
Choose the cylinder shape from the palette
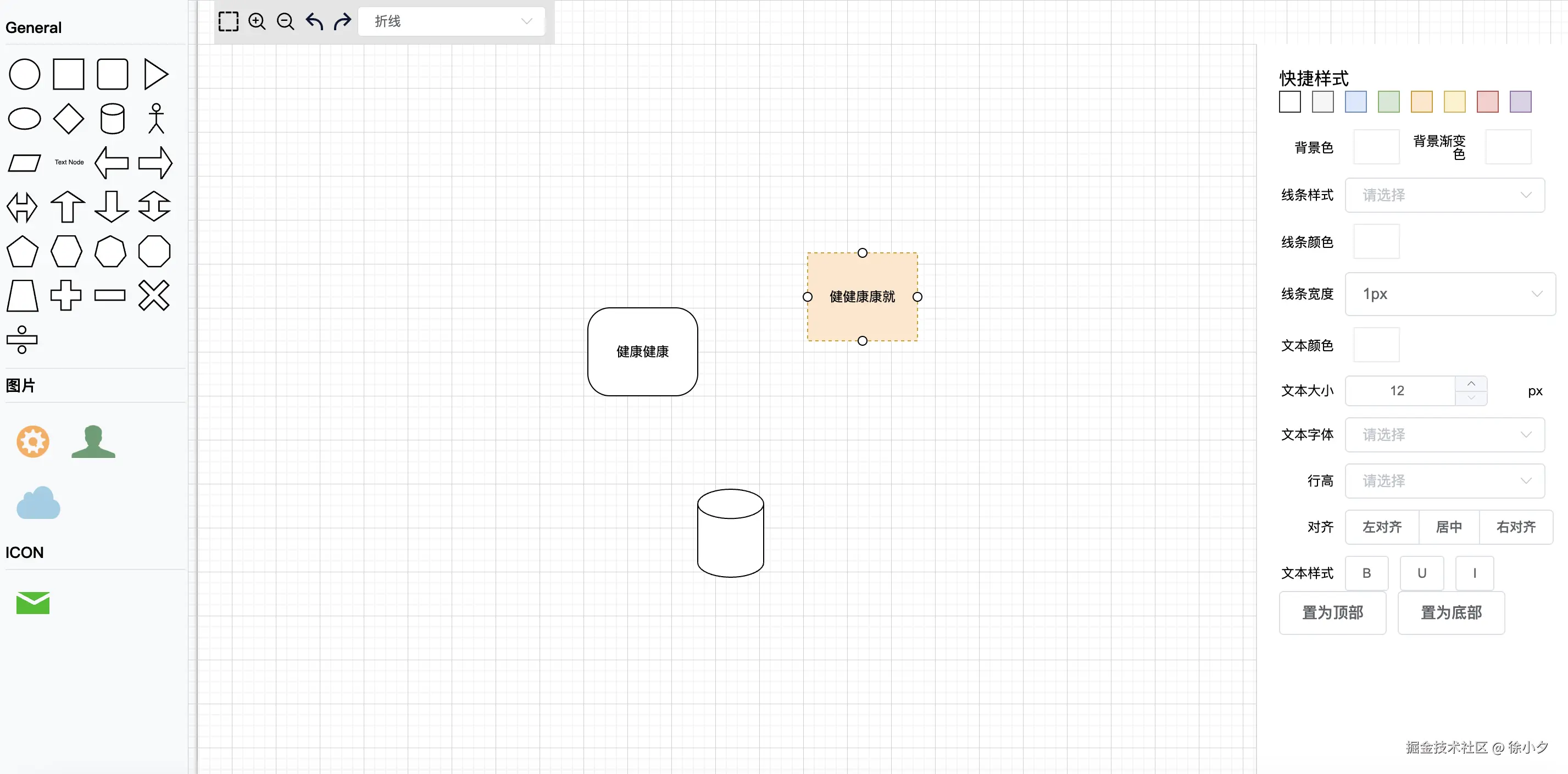[112, 118]
